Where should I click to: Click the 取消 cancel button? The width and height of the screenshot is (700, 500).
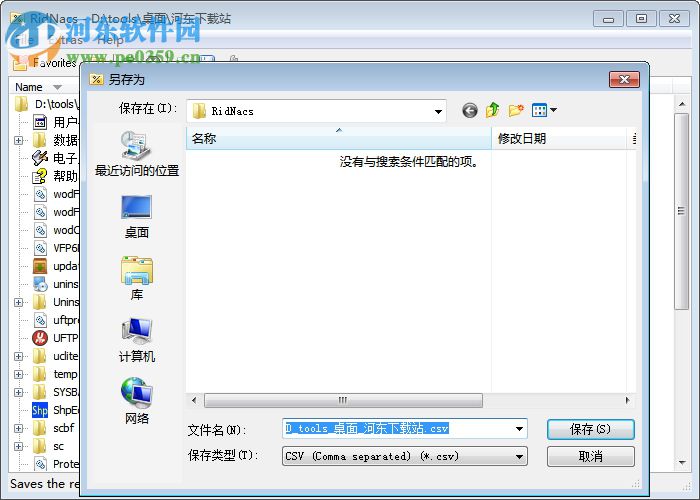(x=590, y=456)
